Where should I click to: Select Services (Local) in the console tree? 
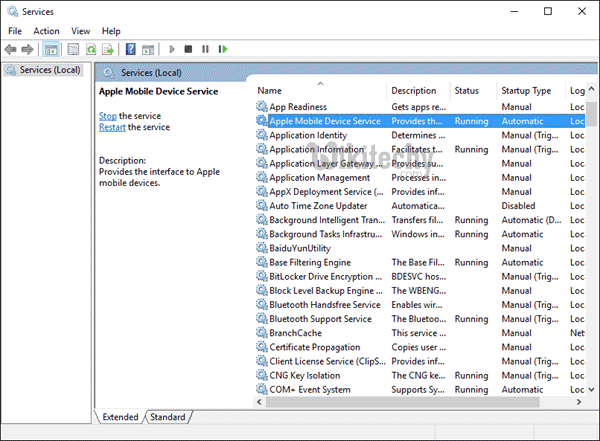50,70
